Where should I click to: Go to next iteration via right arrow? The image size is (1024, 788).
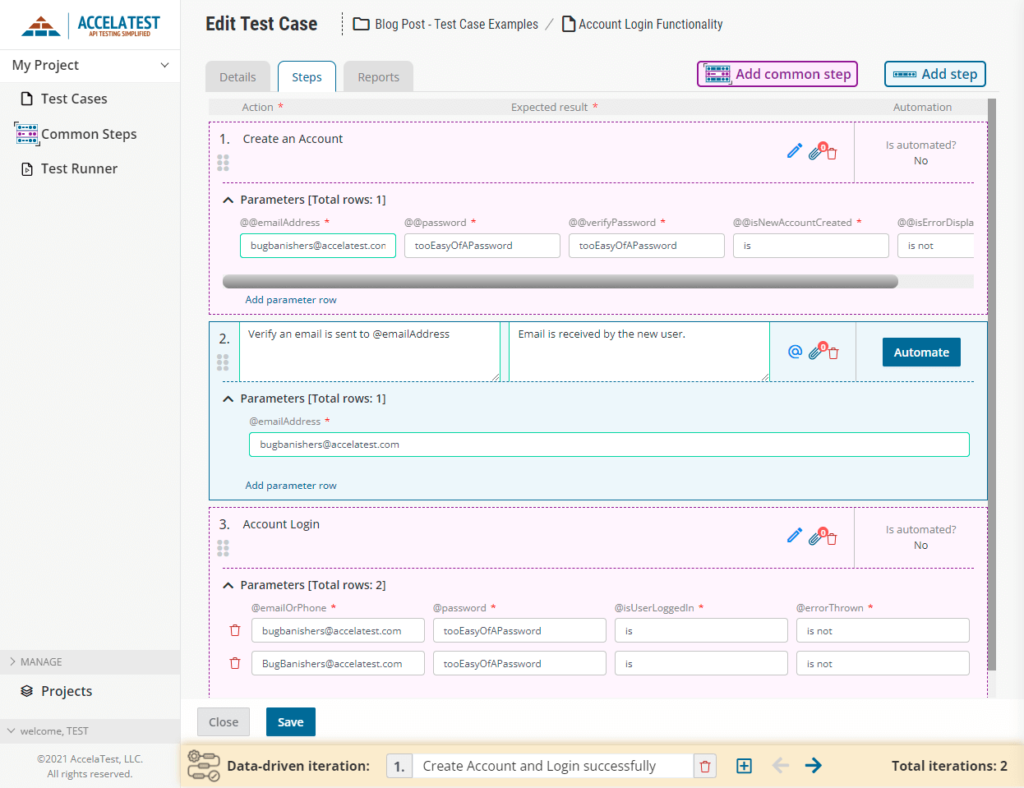tap(813, 765)
